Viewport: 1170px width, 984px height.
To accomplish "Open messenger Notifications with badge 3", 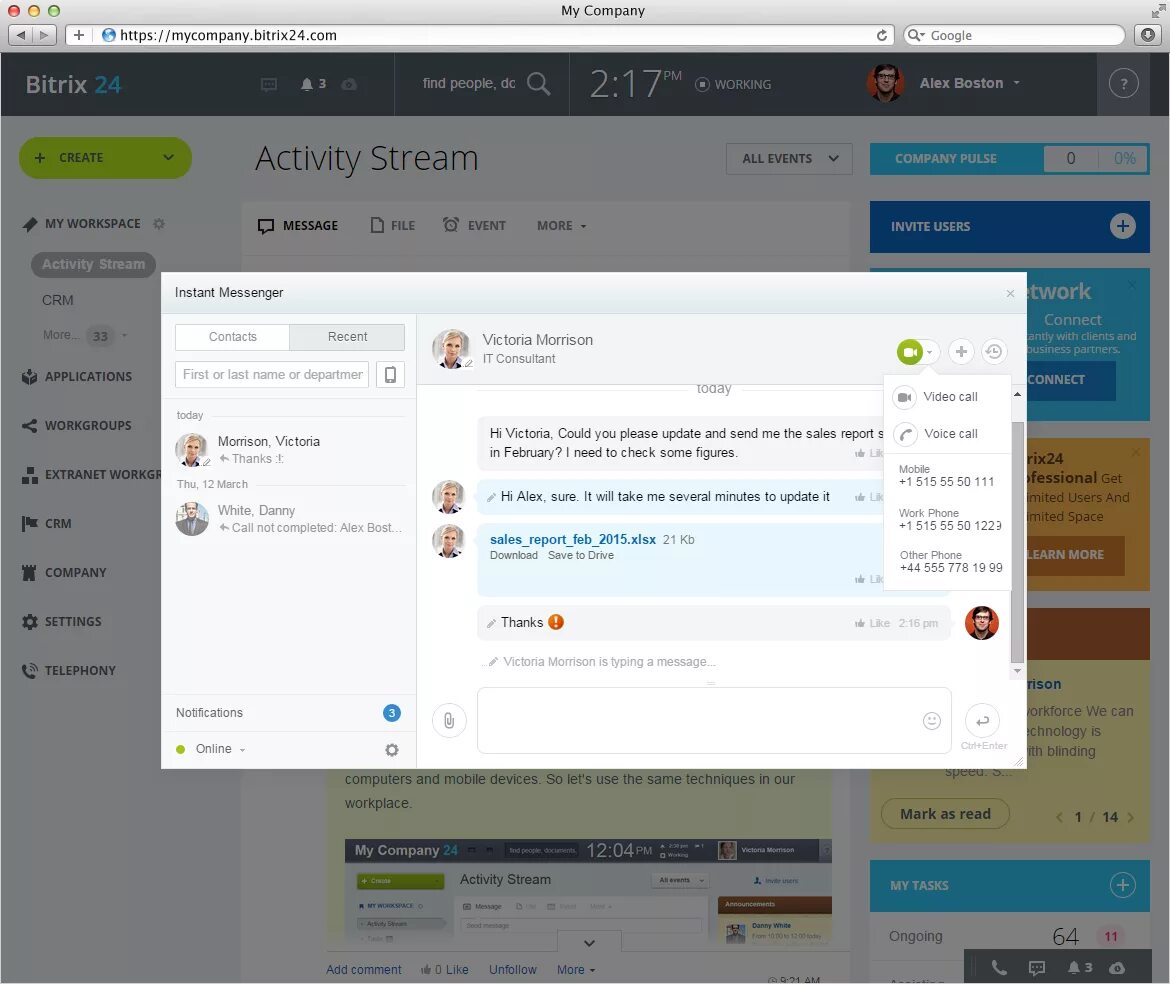I will [x=288, y=713].
